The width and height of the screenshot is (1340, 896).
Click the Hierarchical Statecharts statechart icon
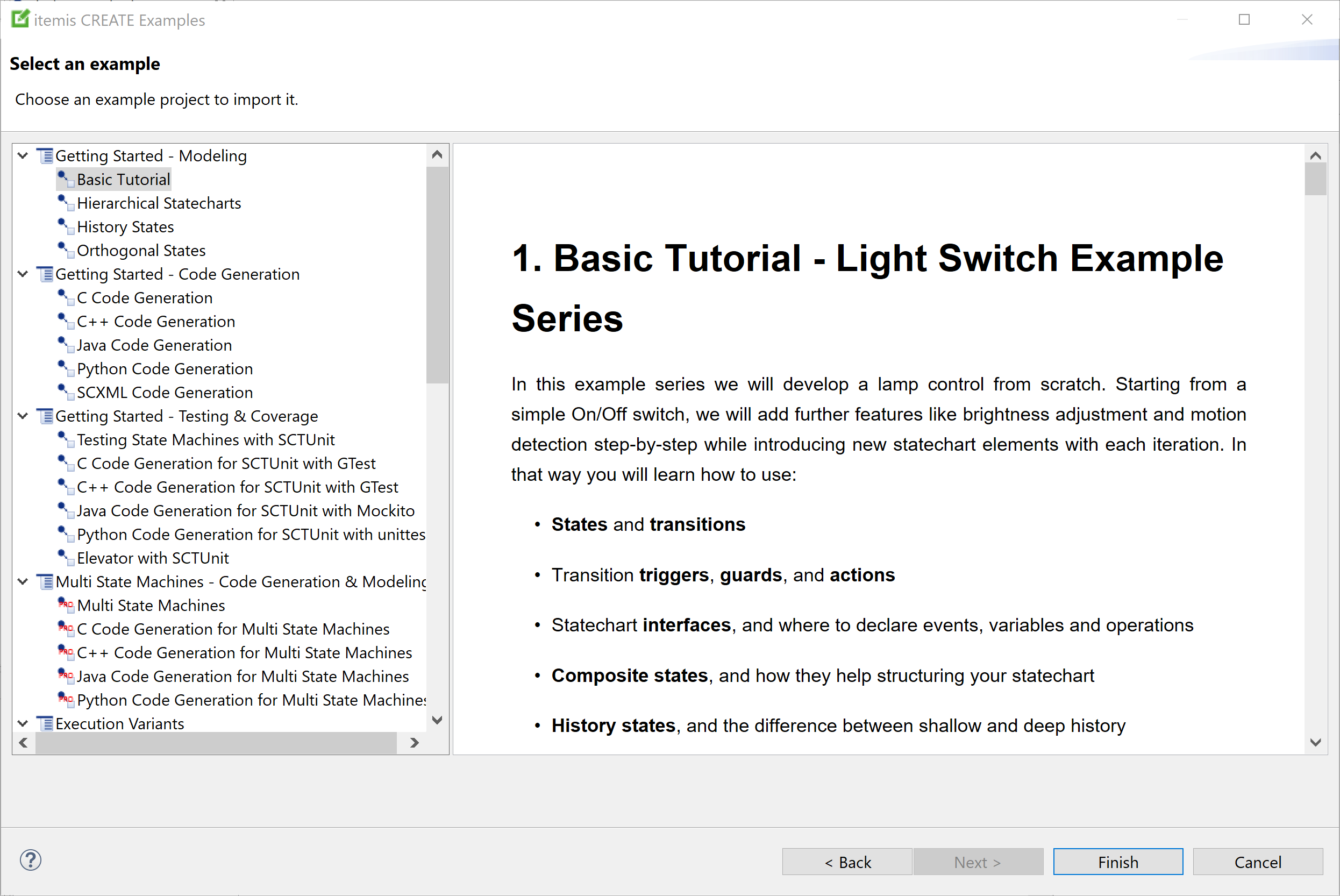[66, 203]
